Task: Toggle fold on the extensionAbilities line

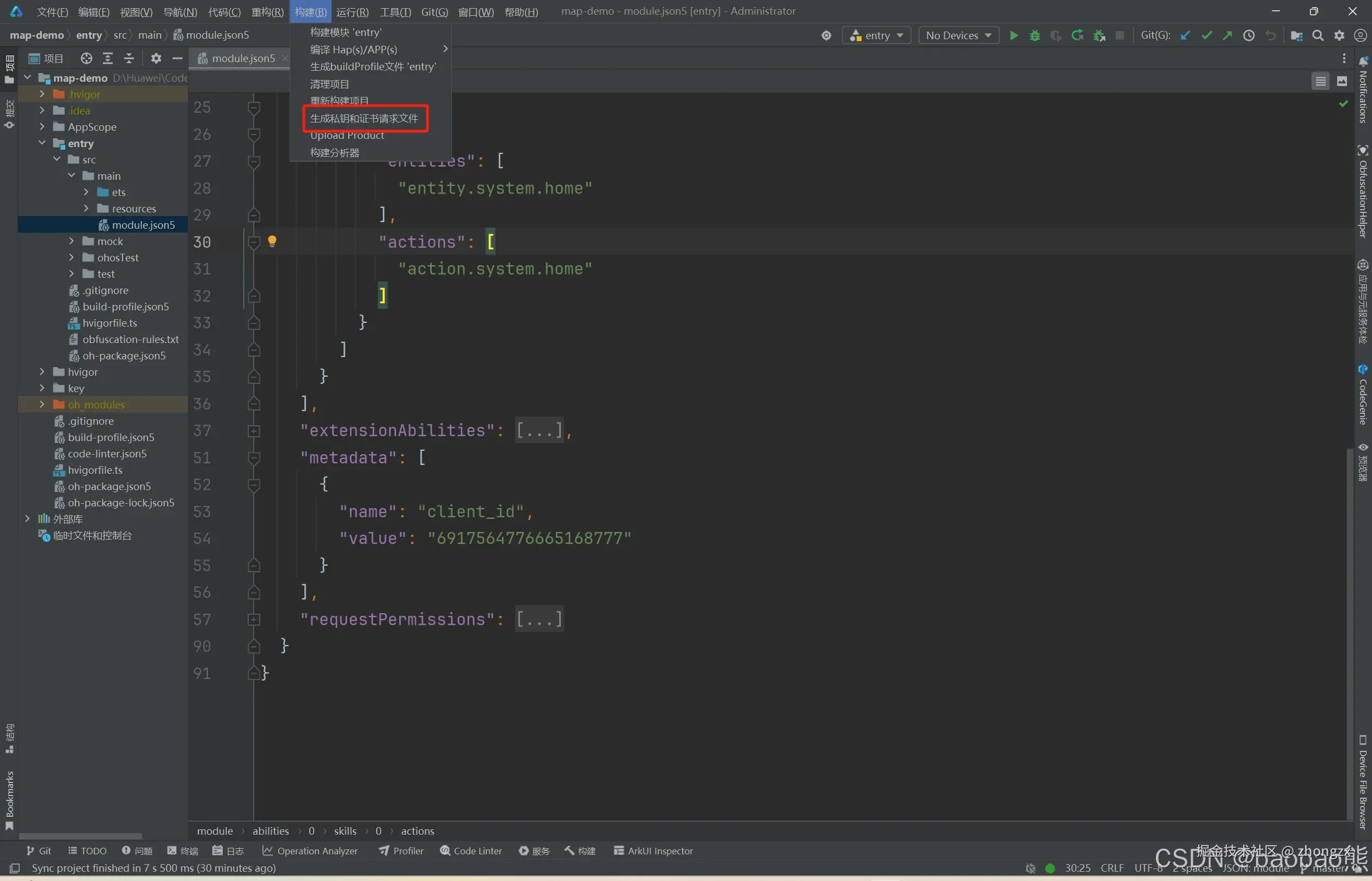Action: click(x=254, y=431)
